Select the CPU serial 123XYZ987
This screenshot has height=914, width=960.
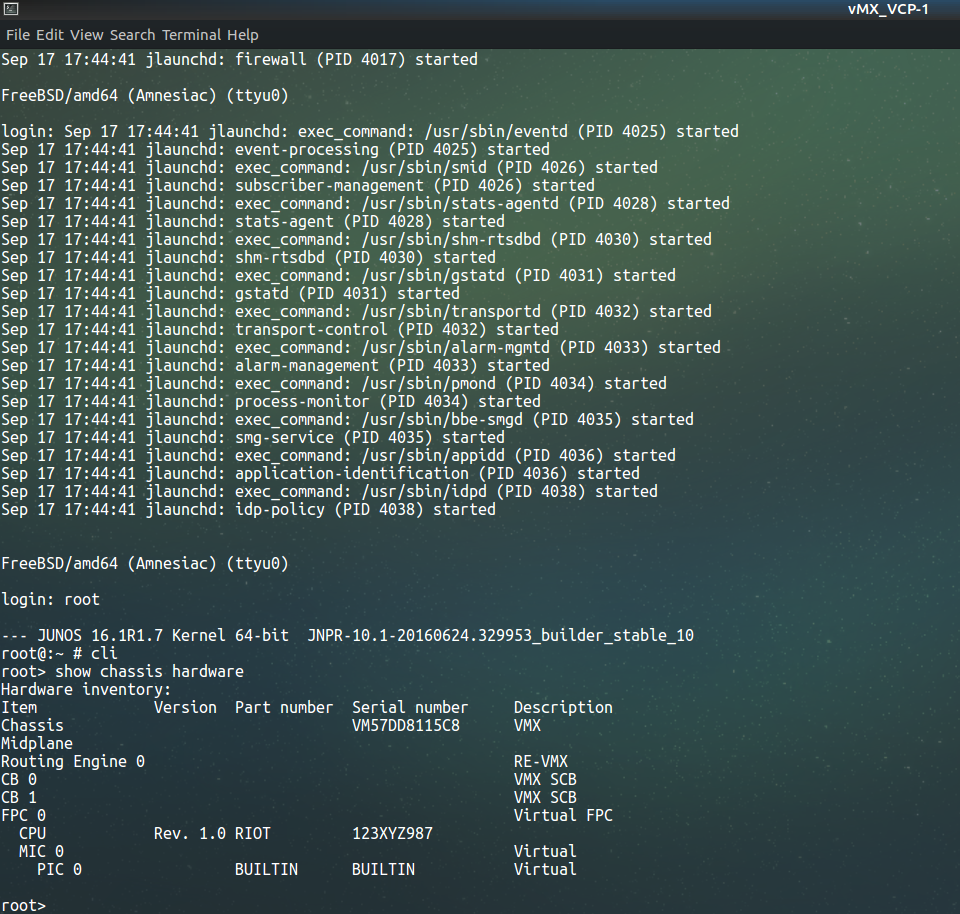392,833
